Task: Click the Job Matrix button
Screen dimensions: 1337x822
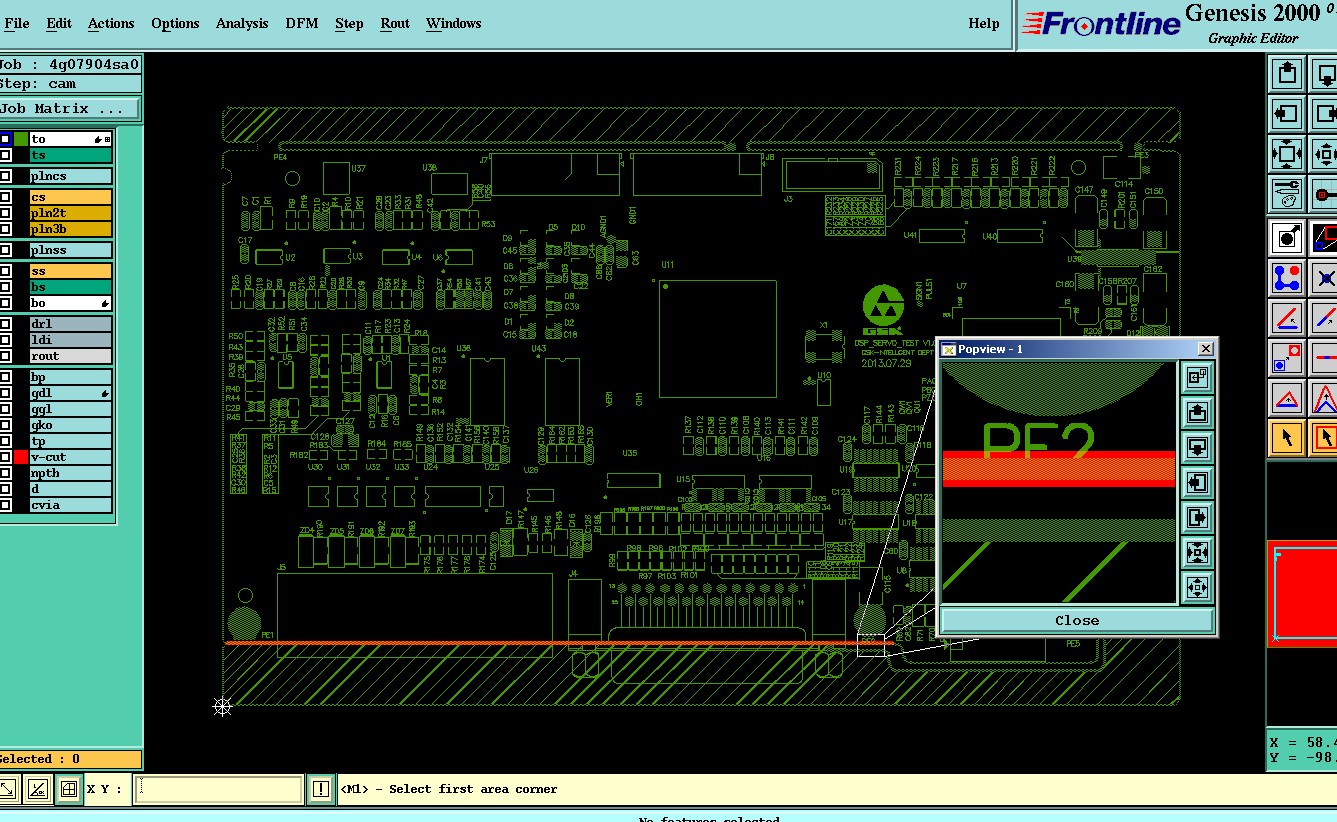Action: [x=68, y=108]
